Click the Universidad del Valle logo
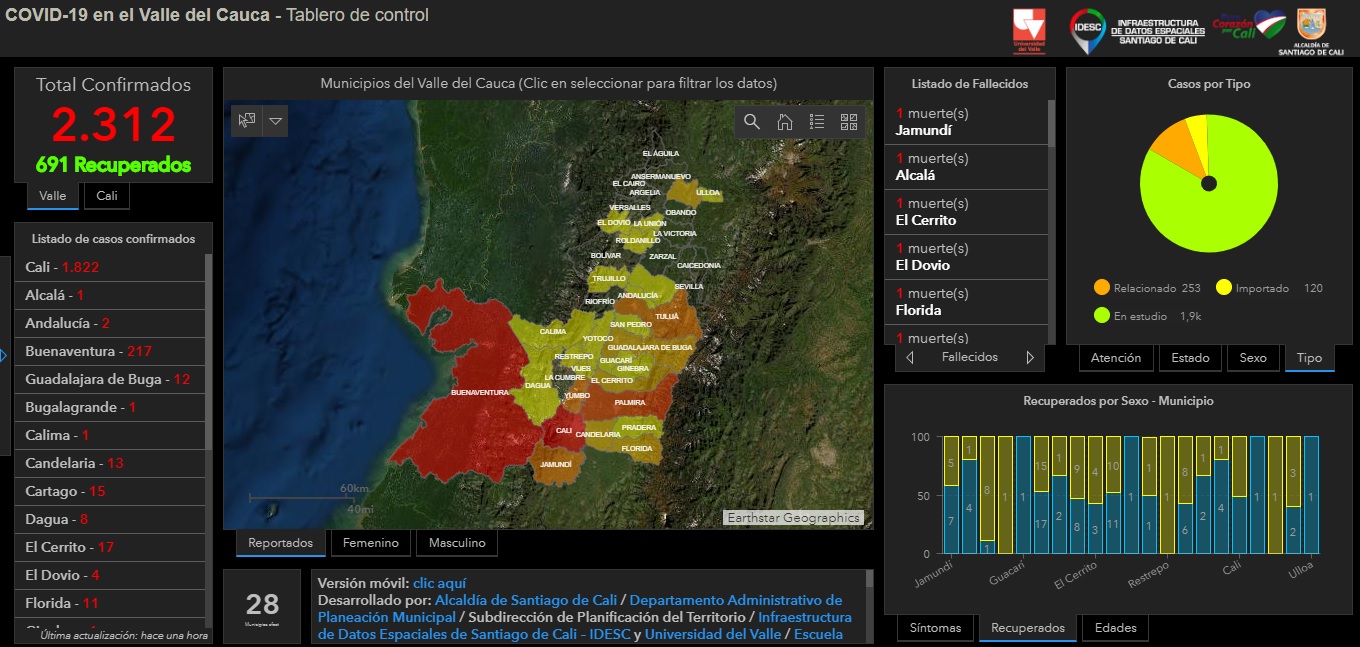Image resolution: width=1360 pixels, height=647 pixels. click(1028, 29)
